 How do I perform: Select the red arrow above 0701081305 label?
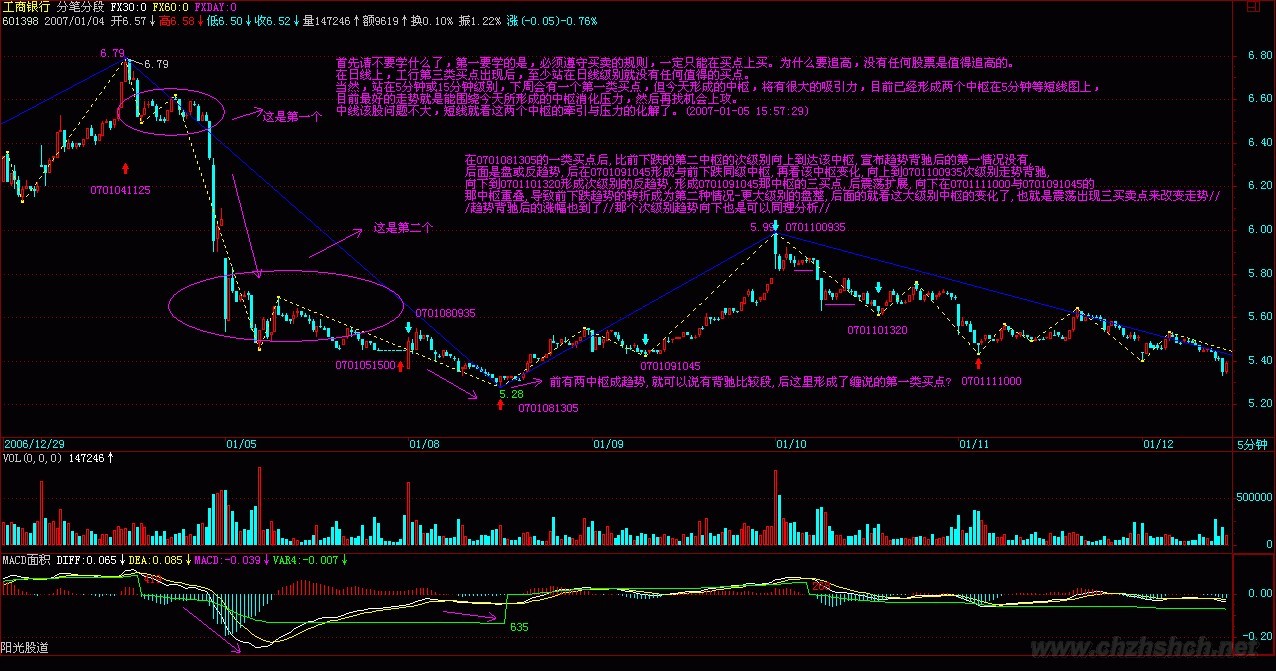pos(501,404)
